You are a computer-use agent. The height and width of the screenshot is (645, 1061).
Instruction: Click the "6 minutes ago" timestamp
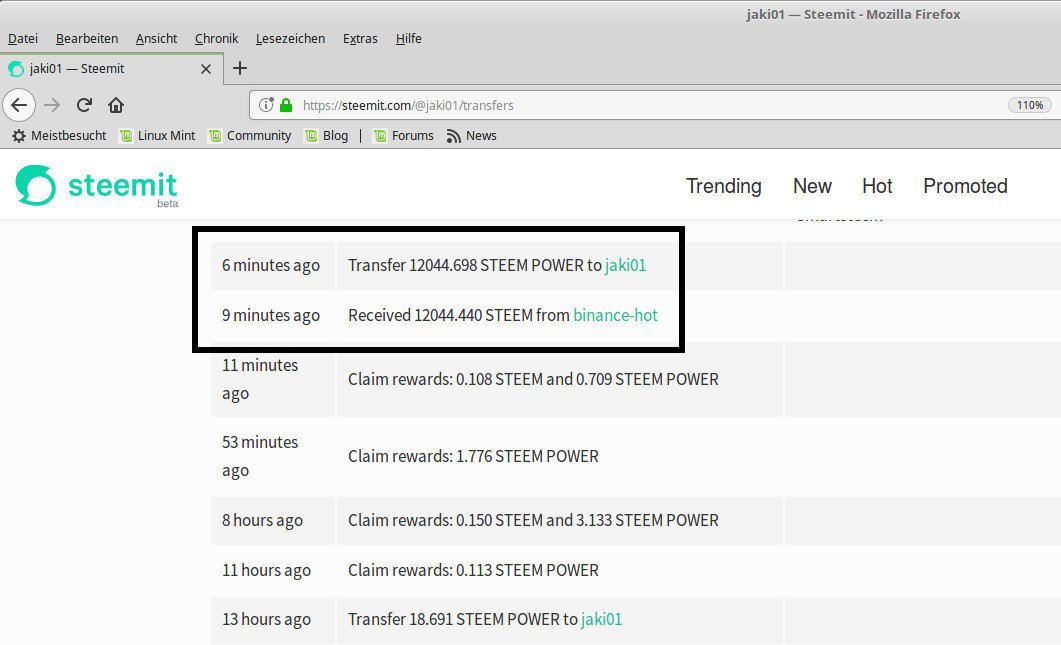coord(271,265)
